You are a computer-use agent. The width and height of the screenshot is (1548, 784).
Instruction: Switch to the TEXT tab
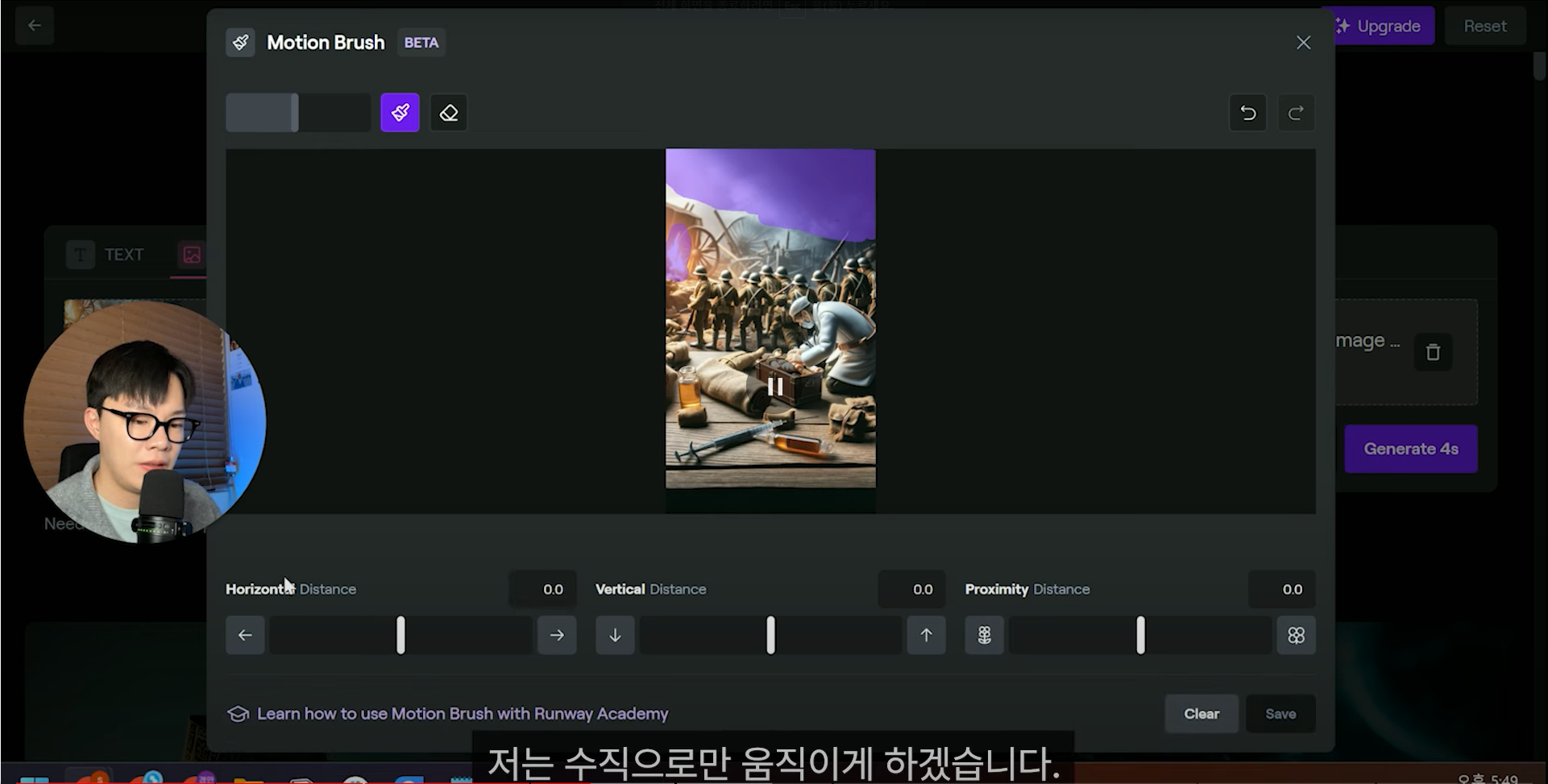pos(106,255)
